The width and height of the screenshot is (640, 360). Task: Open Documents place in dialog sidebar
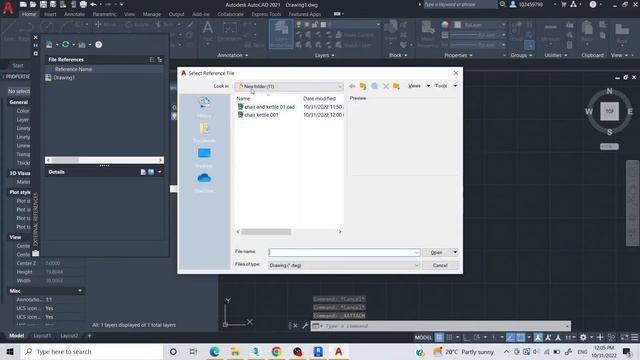click(x=204, y=132)
